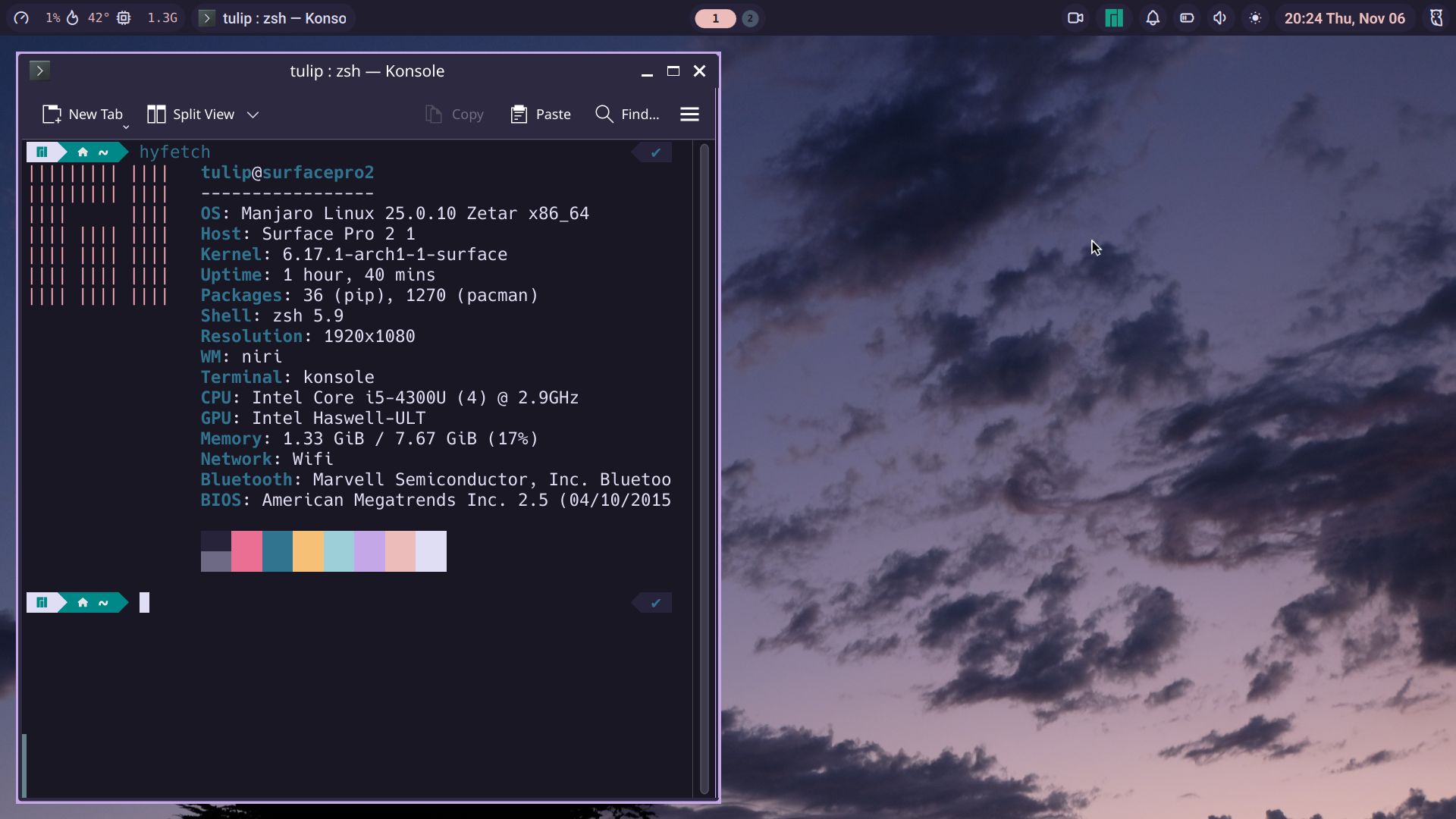
Task: Open volume control via the speaker icon
Action: pyautogui.click(x=1219, y=18)
